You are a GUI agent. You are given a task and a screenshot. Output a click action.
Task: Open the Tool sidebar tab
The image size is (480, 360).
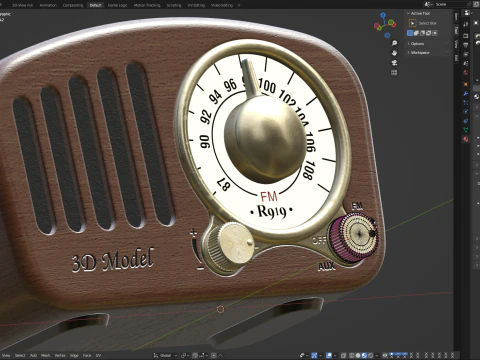[456, 30]
